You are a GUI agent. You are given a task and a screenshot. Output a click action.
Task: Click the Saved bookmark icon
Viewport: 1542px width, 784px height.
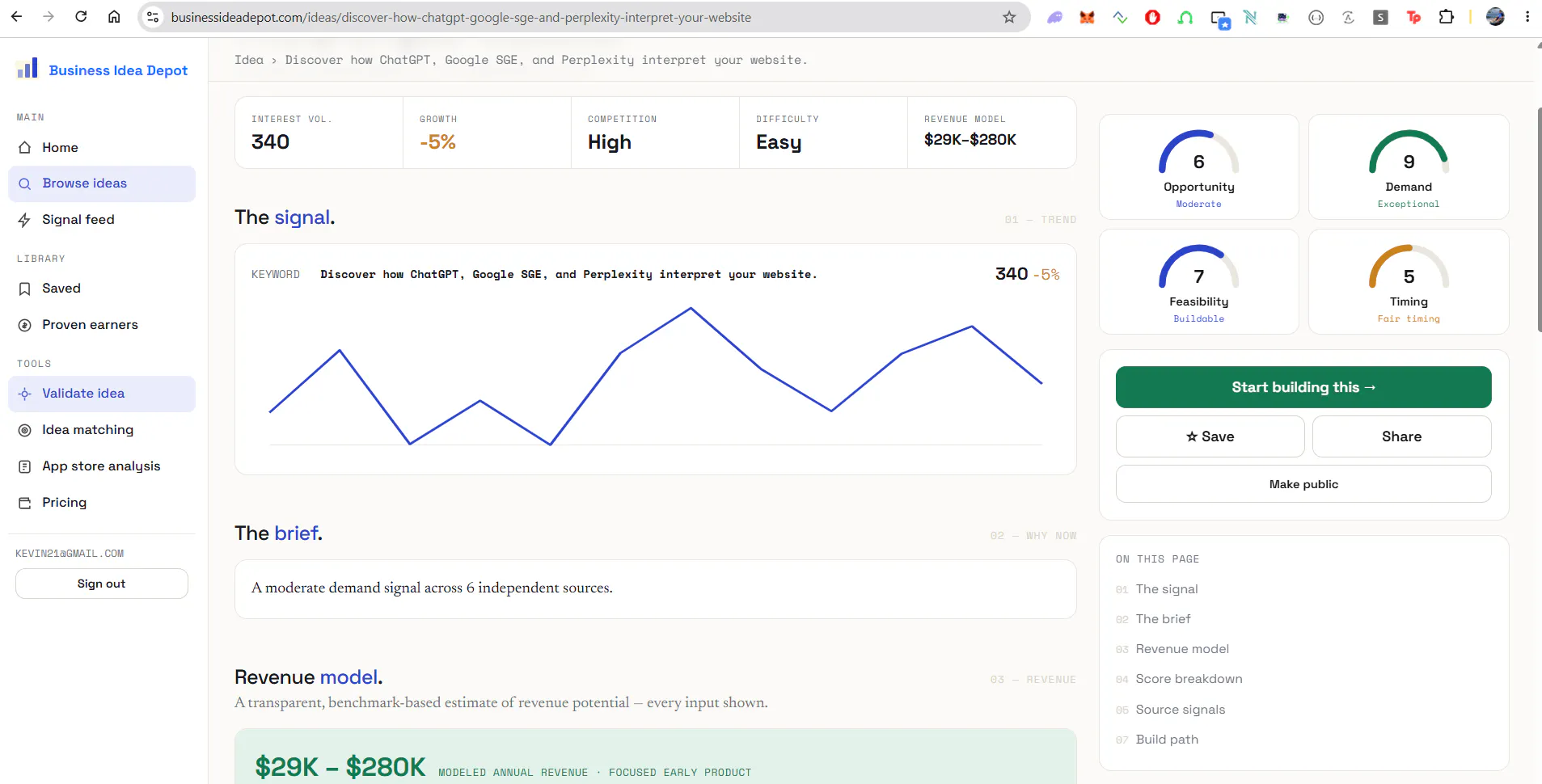pos(25,289)
